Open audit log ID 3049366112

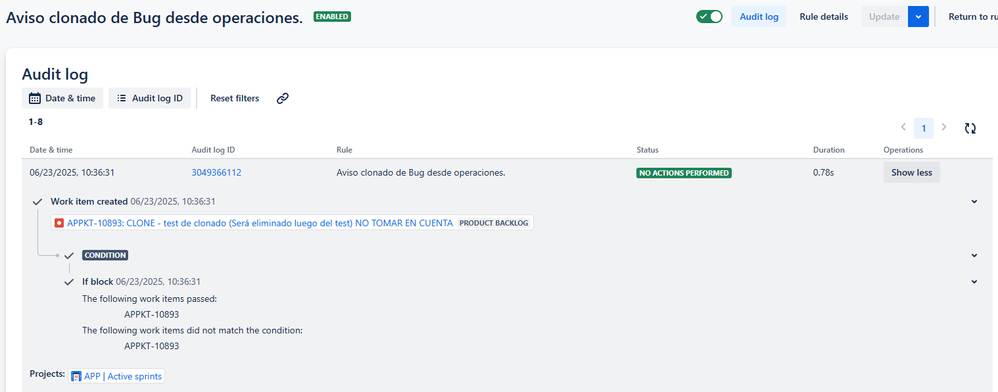click(x=216, y=172)
